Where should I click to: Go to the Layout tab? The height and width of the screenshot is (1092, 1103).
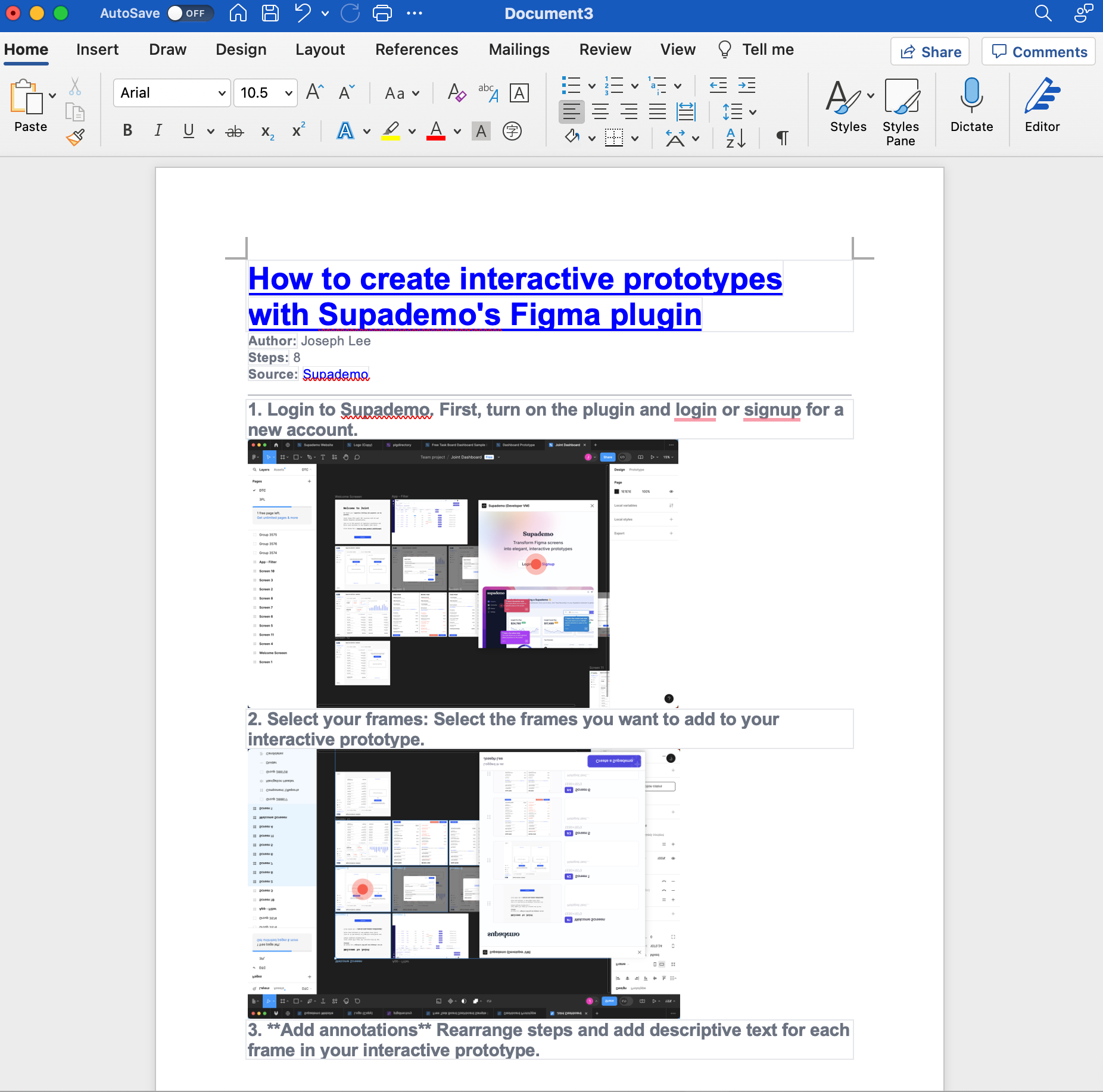(320, 49)
